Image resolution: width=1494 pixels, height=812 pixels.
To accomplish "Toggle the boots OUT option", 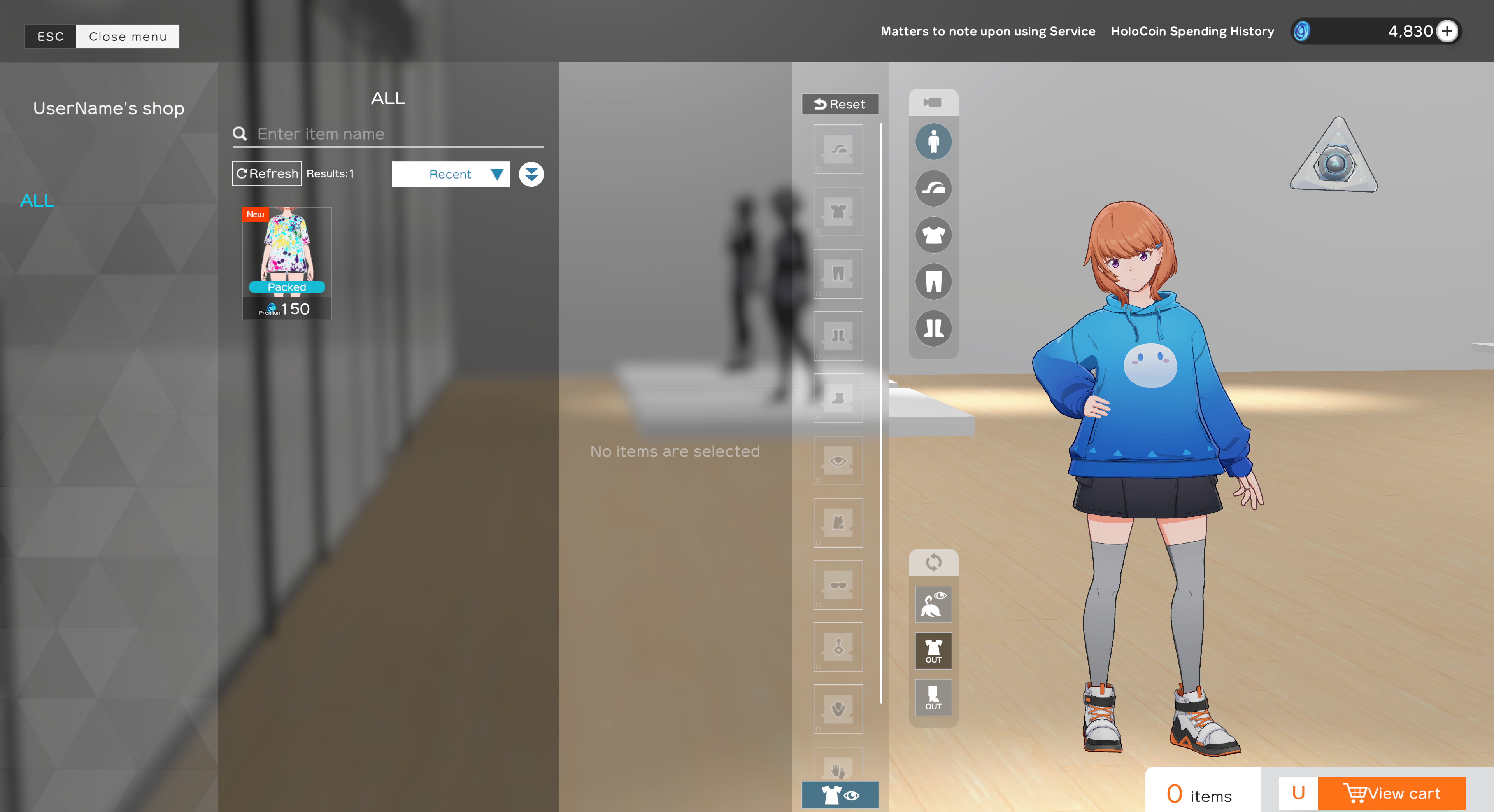I will 933,697.
